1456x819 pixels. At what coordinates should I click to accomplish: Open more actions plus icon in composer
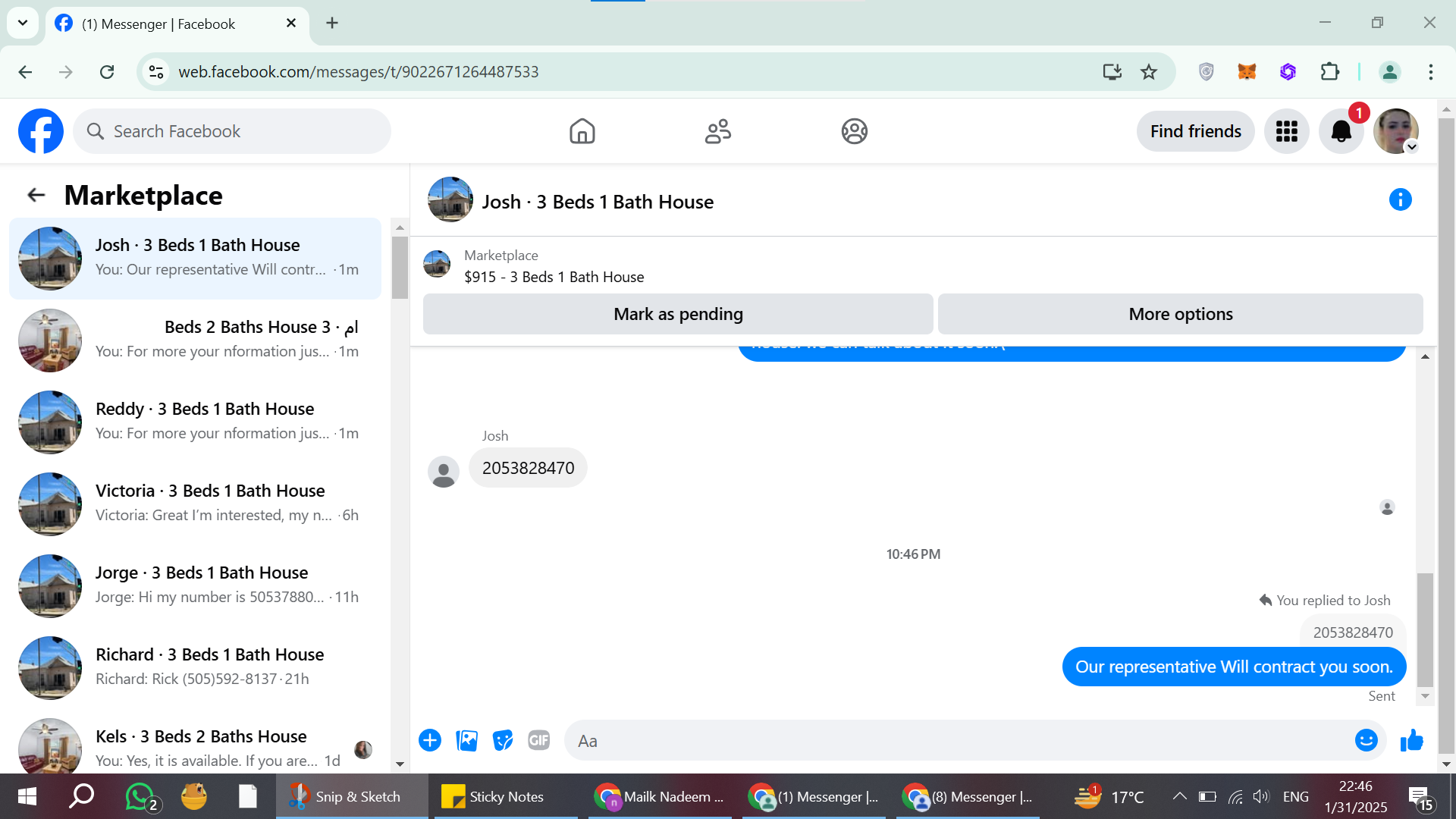point(430,740)
